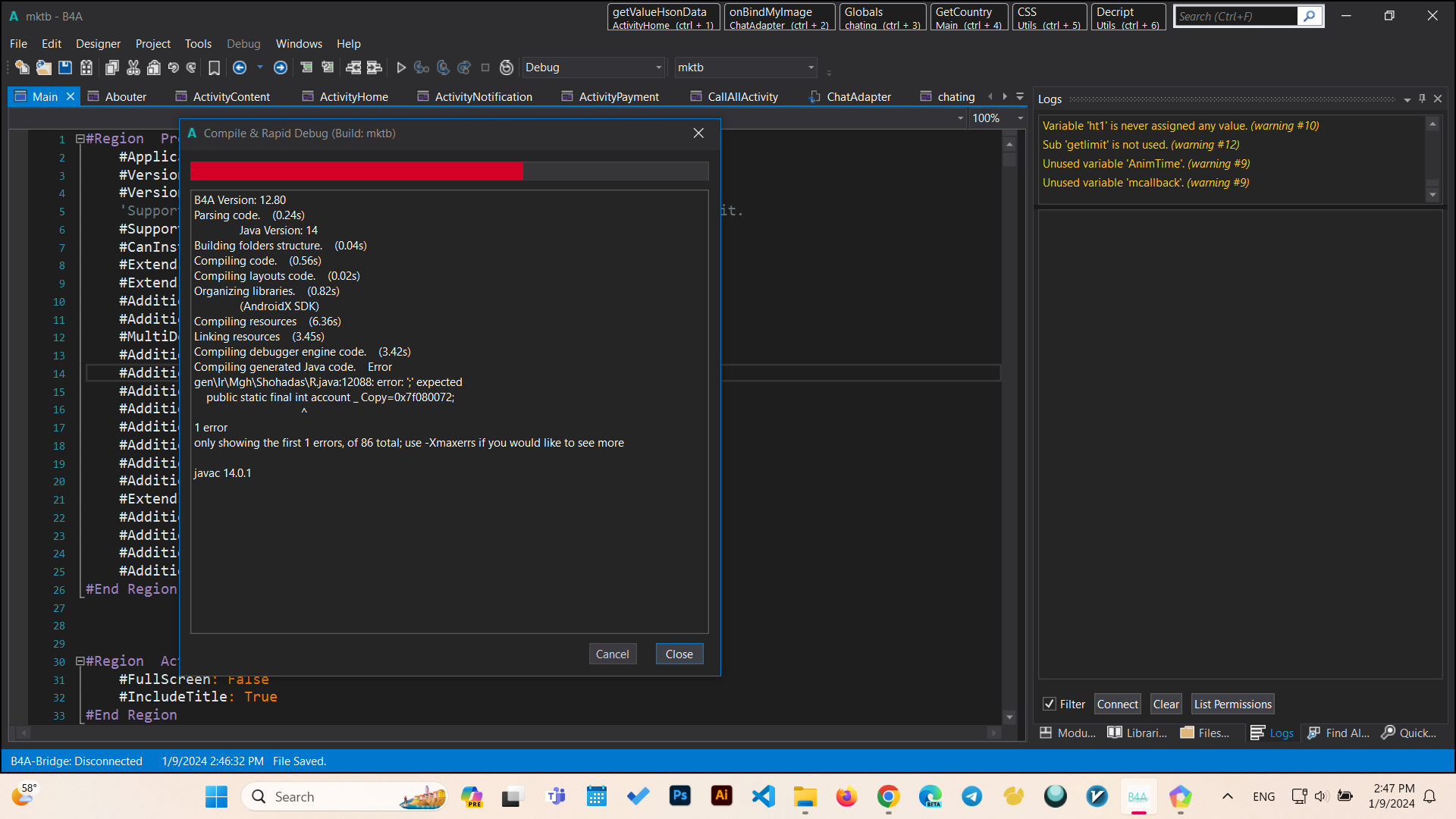Click the Undo toolbar icon
The height and width of the screenshot is (819, 1456).
174,67
